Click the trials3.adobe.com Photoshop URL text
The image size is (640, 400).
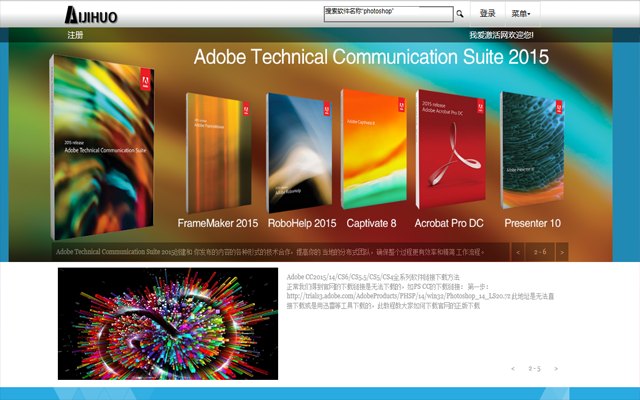click(x=398, y=296)
